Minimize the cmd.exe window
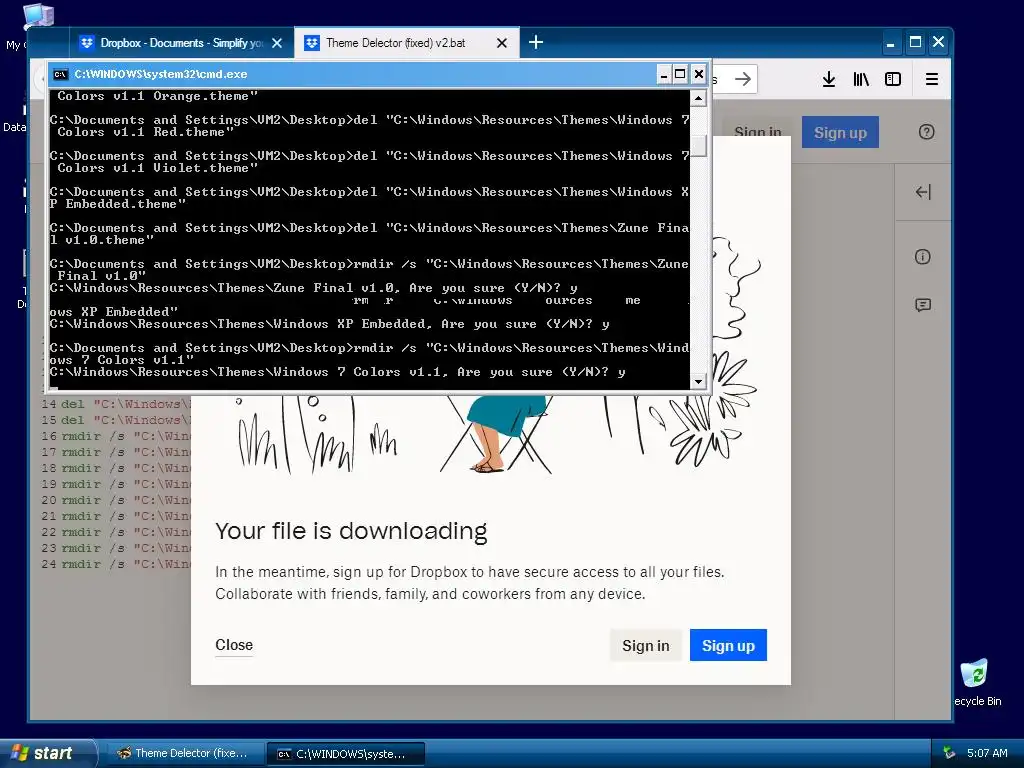 tap(664, 74)
